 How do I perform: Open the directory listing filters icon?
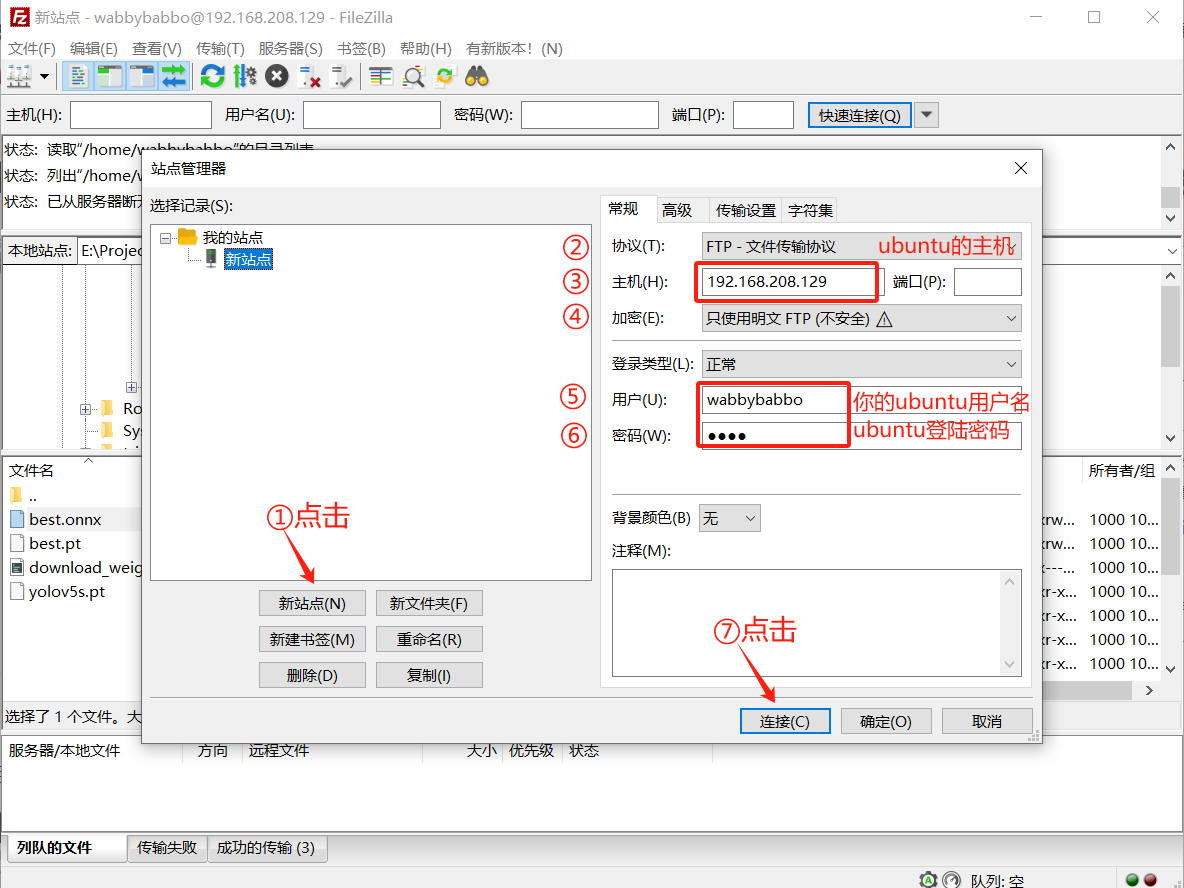tap(381, 76)
